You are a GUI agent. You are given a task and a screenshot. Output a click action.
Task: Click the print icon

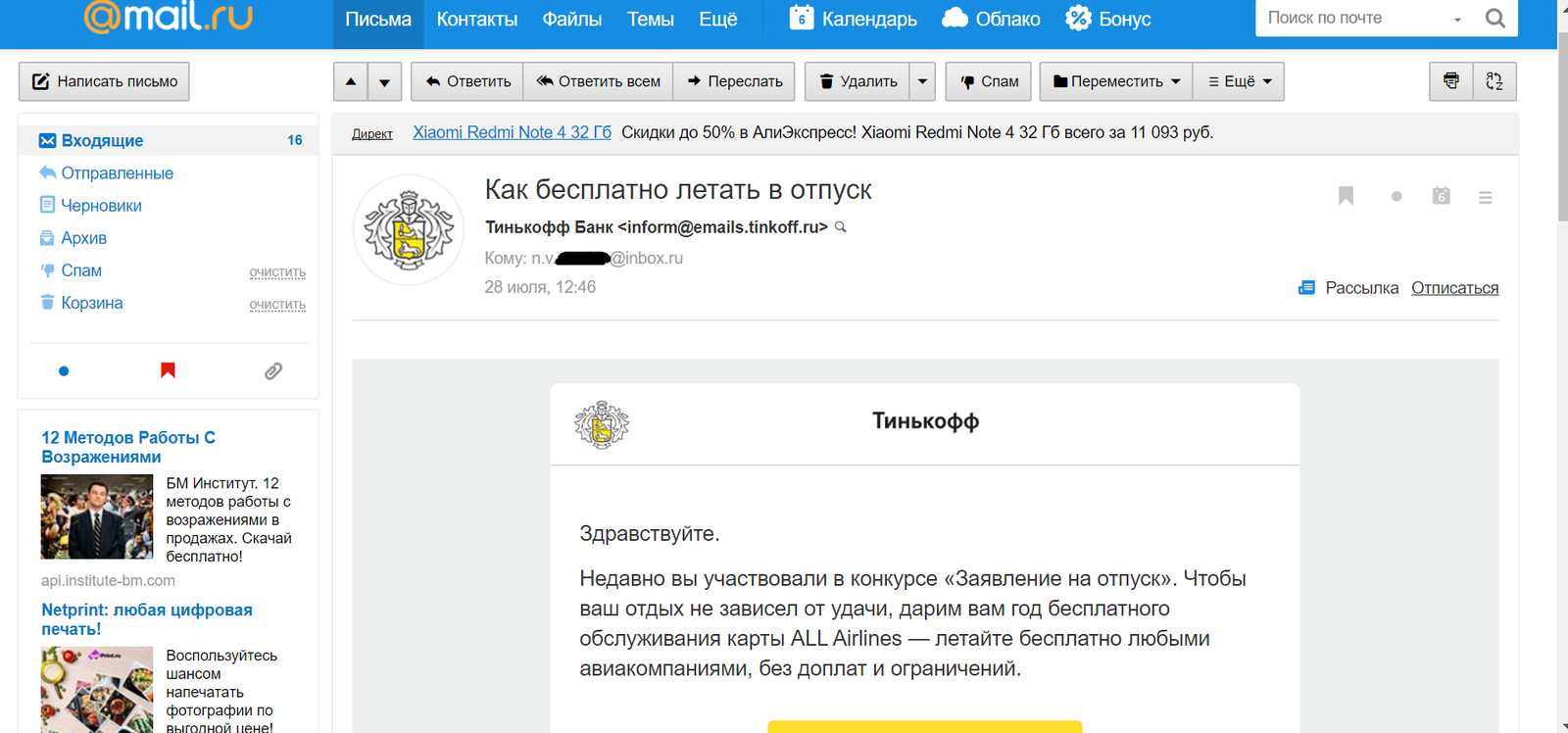click(x=1451, y=81)
